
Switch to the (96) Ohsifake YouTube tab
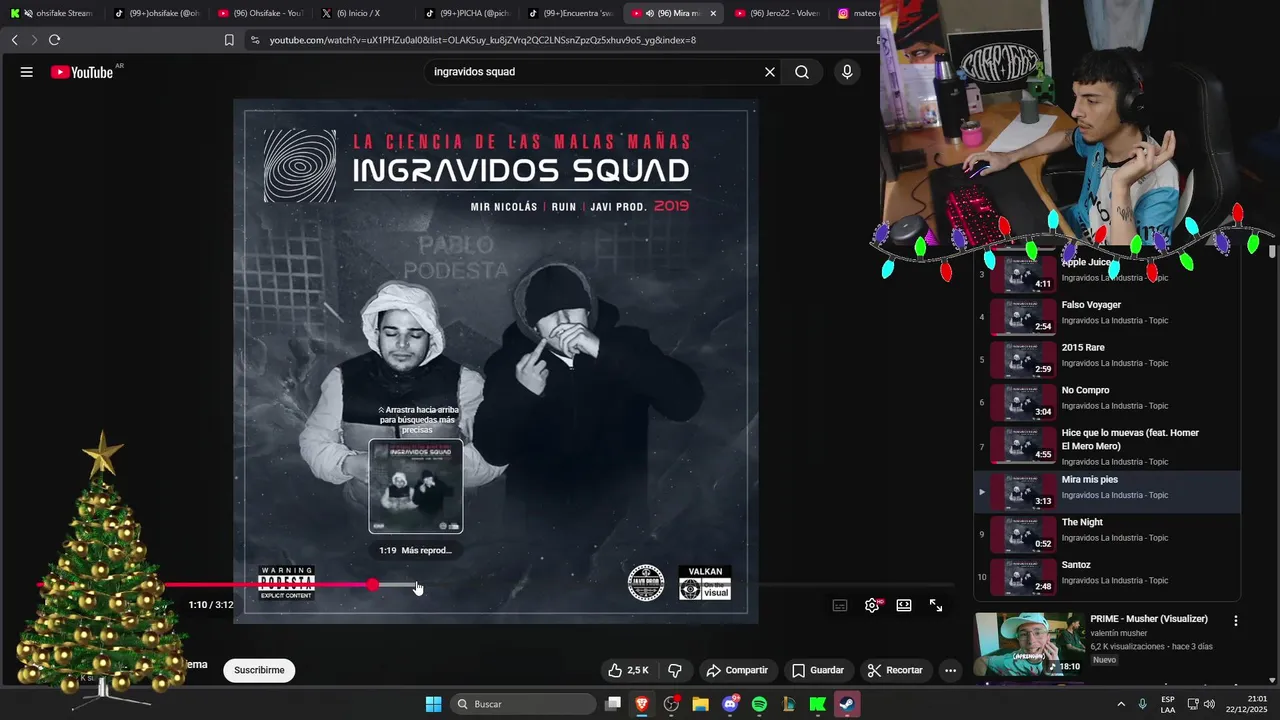point(259,13)
